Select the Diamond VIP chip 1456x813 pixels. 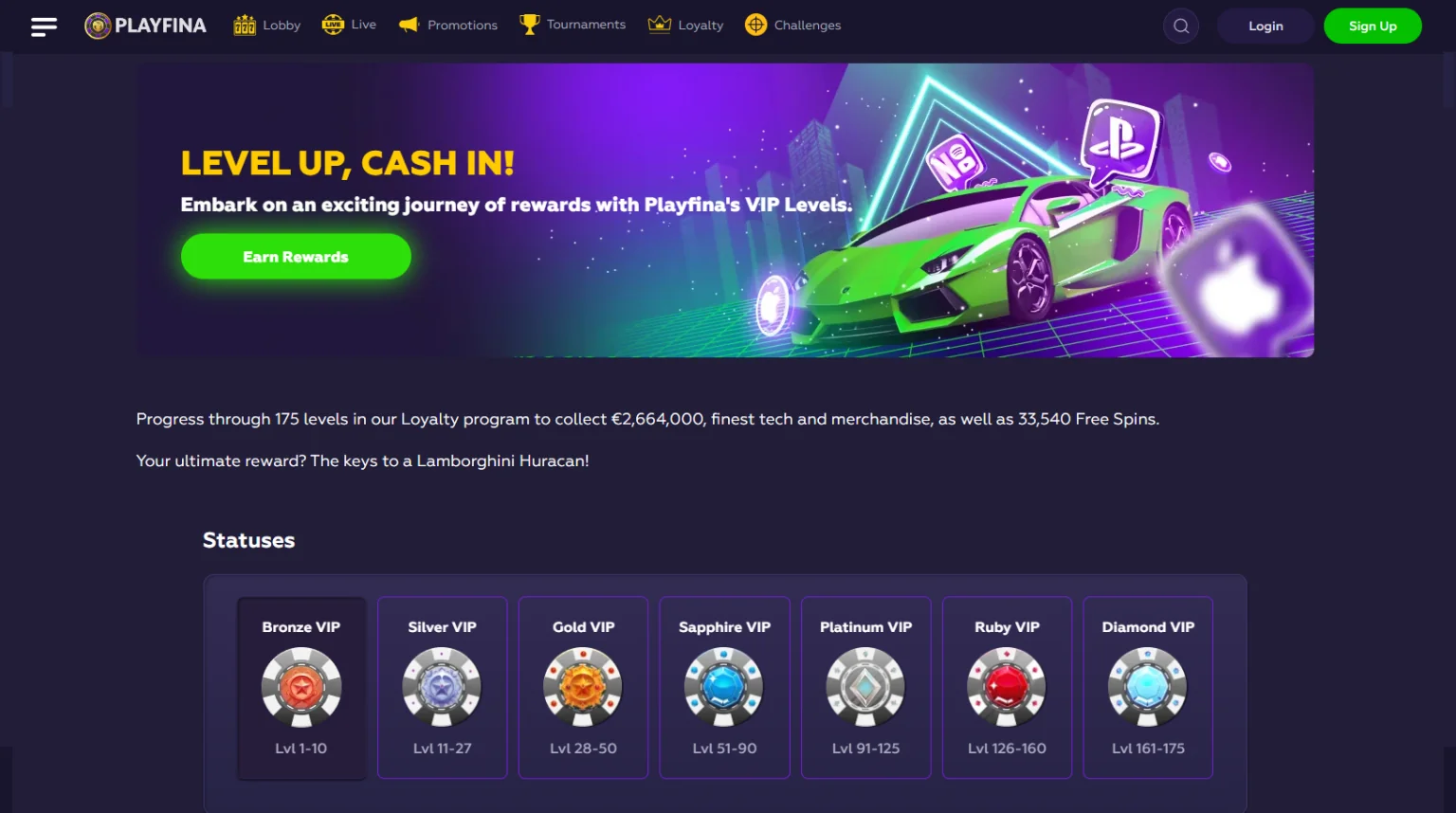[1147, 686]
